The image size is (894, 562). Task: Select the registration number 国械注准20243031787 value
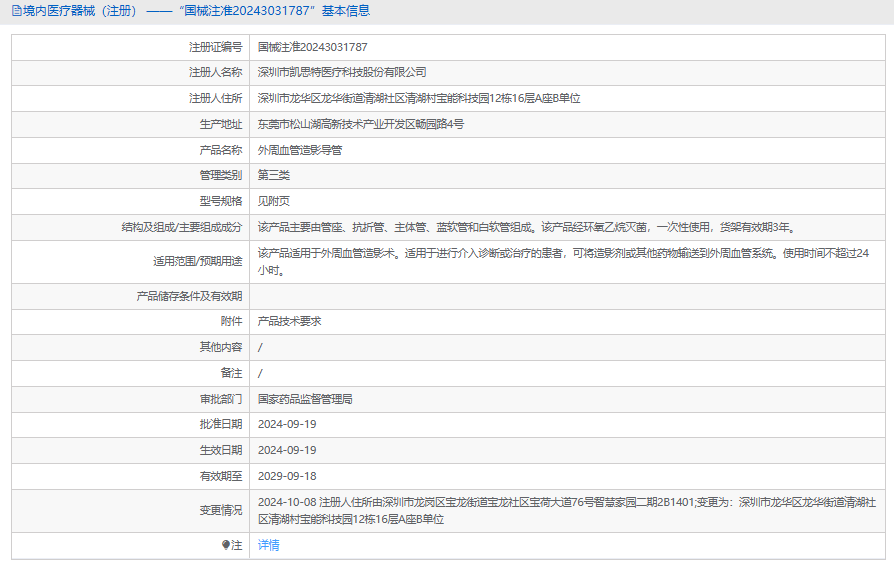coord(312,47)
